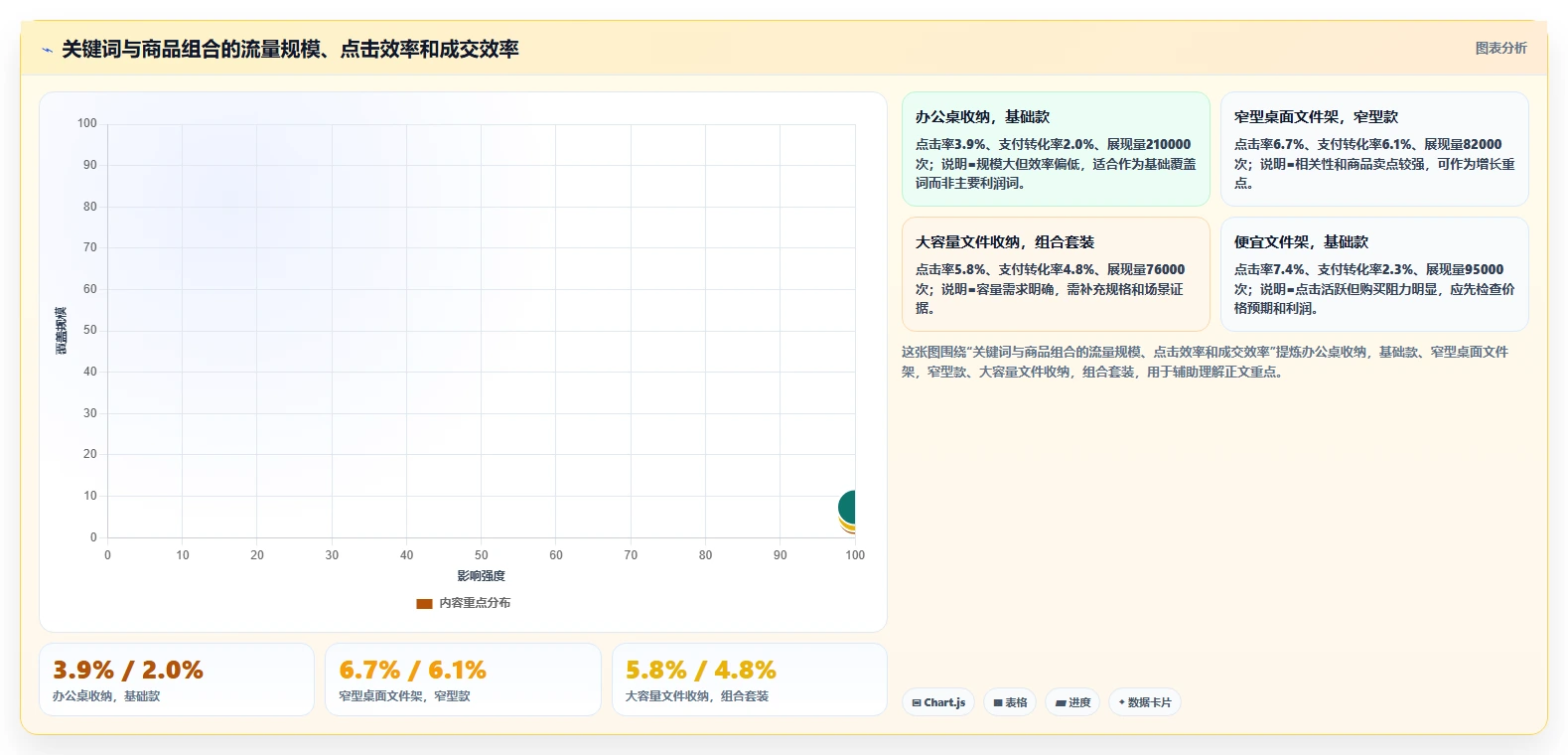Click the description text in 办公桌收纳 card

tap(1056, 164)
